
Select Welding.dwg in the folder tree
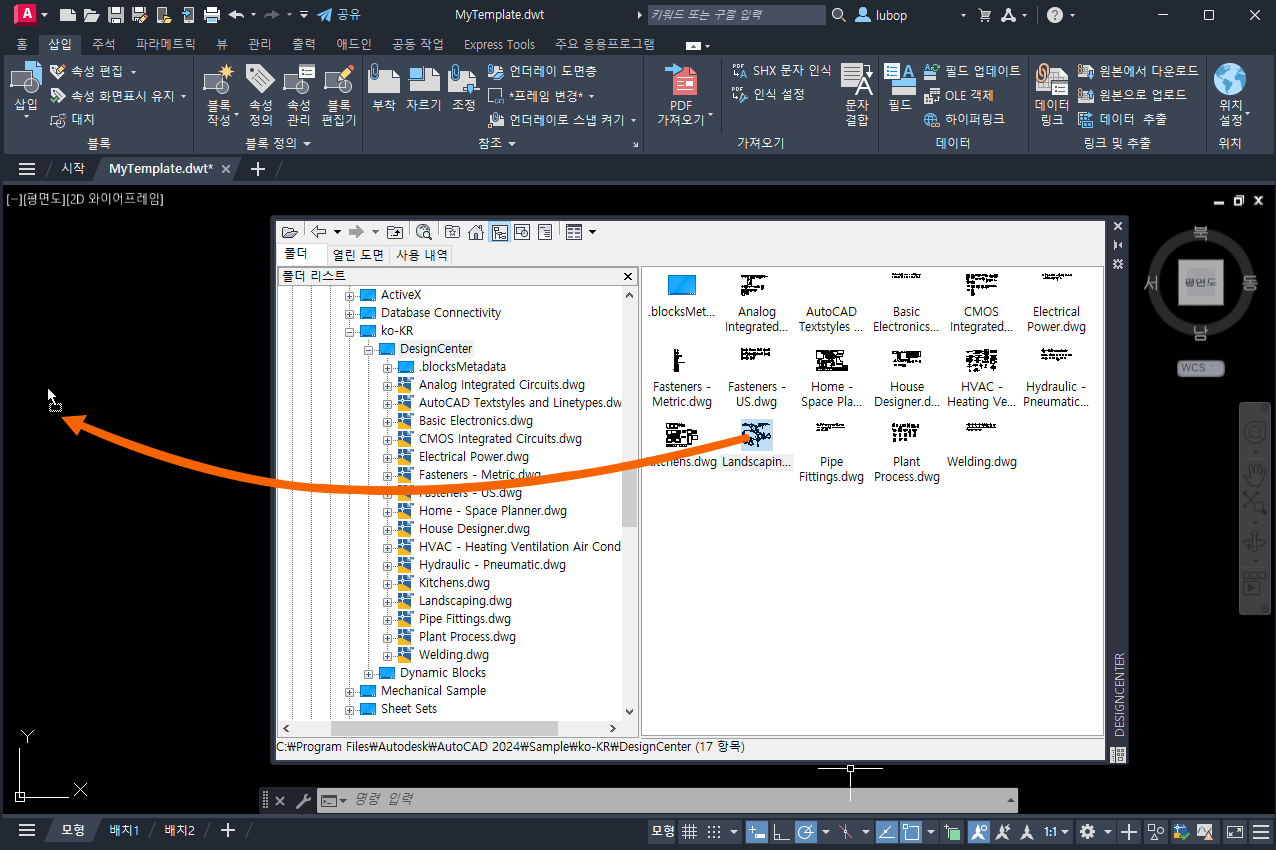click(x=454, y=655)
